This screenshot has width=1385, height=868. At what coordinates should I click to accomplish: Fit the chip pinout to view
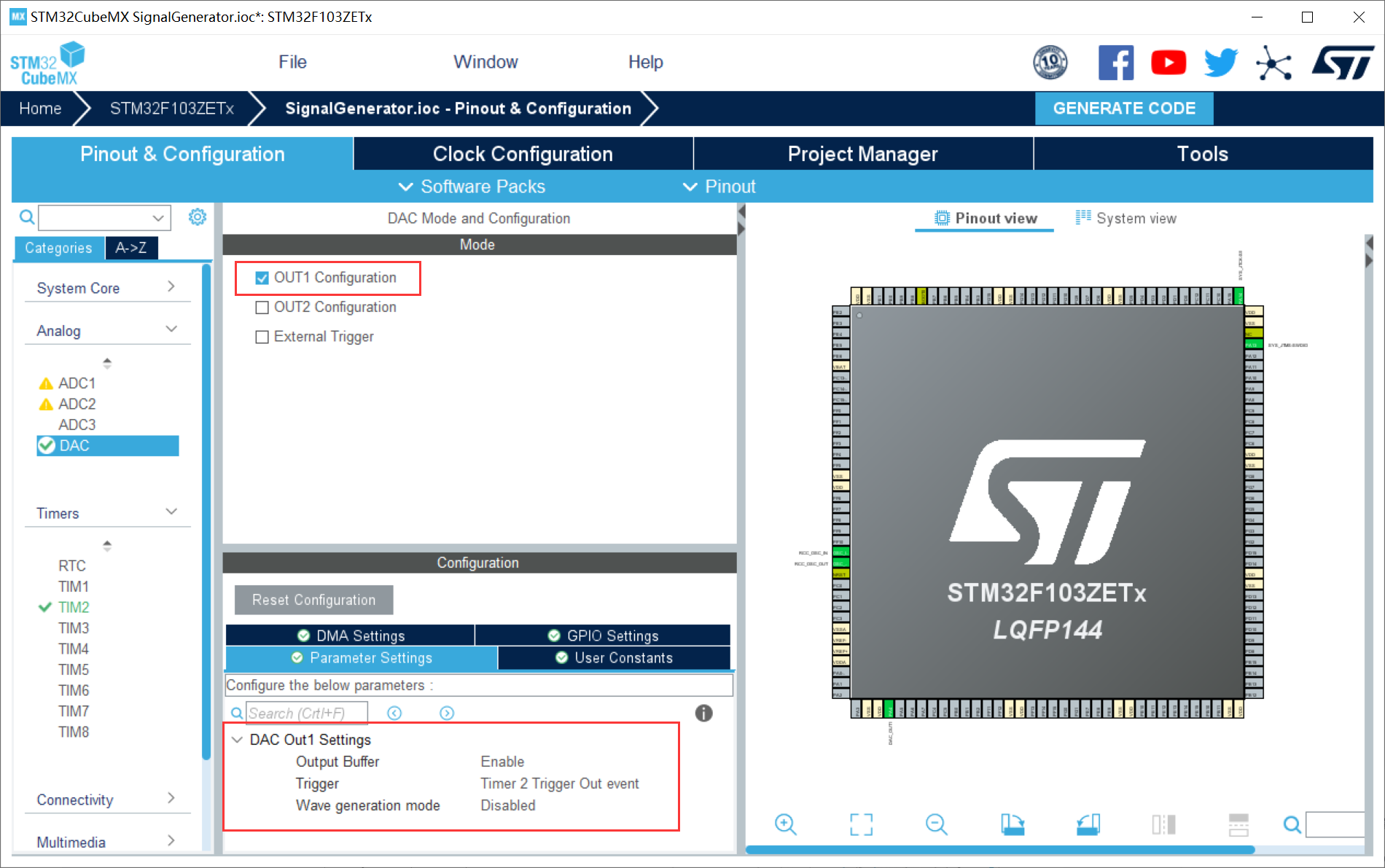coord(861,824)
